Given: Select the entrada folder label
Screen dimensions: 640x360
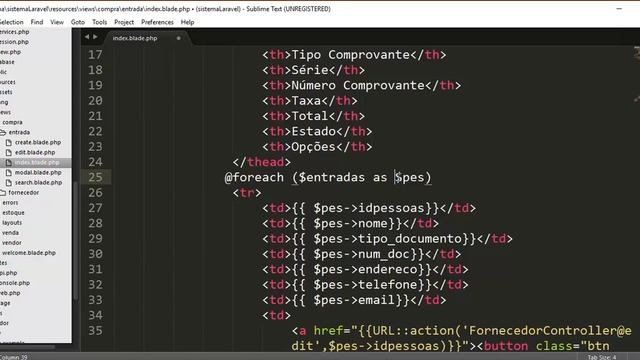Looking at the screenshot, I should point(19,132).
